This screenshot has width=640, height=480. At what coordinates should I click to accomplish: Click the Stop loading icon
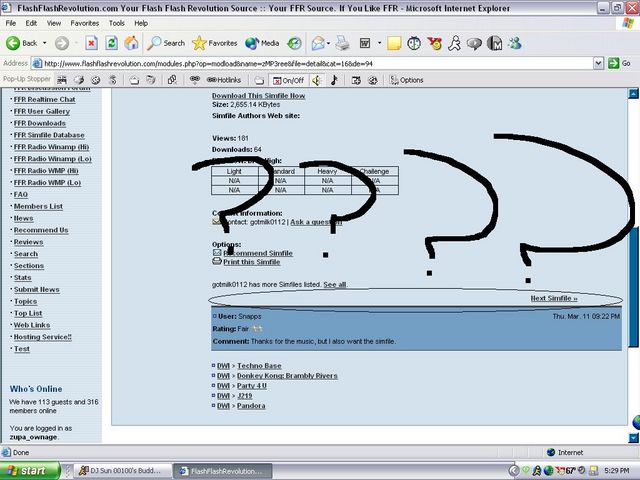pyautogui.click(x=91, y=43)
